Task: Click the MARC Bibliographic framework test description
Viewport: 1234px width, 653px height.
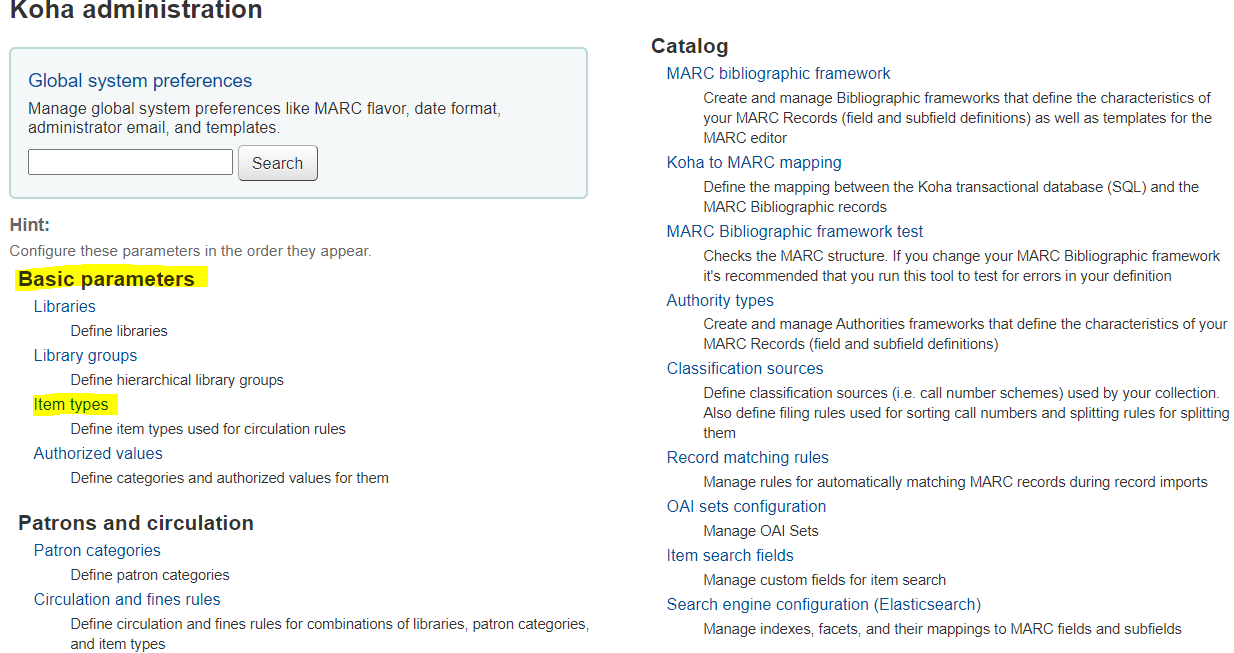Action: tap(962, 266)
